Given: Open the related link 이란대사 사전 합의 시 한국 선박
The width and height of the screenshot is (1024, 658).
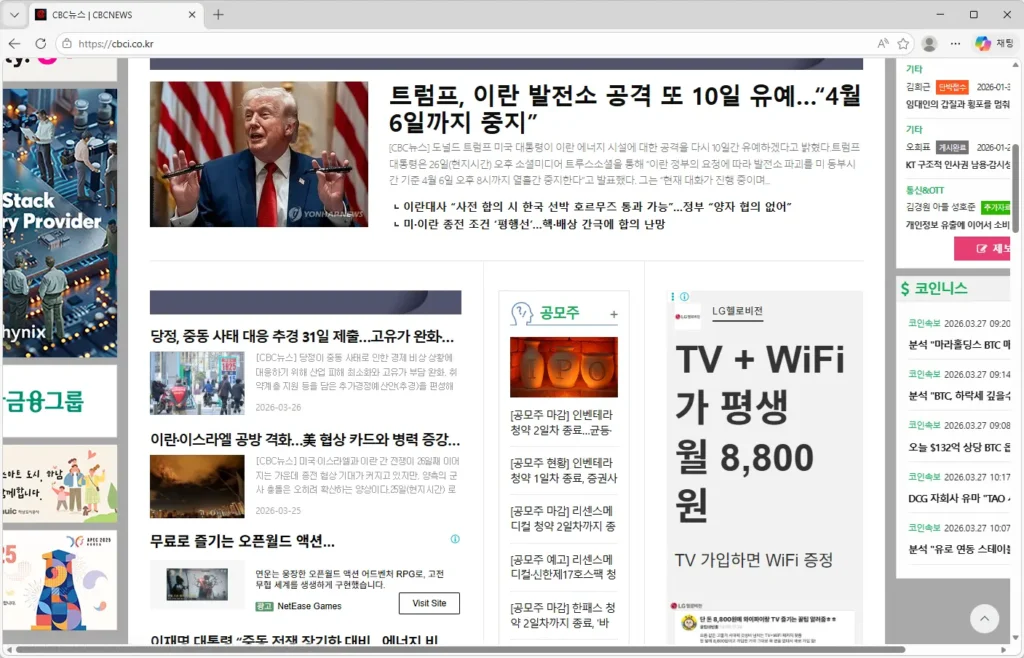Looking at the screenshot, I should click(x=597, y=207).
